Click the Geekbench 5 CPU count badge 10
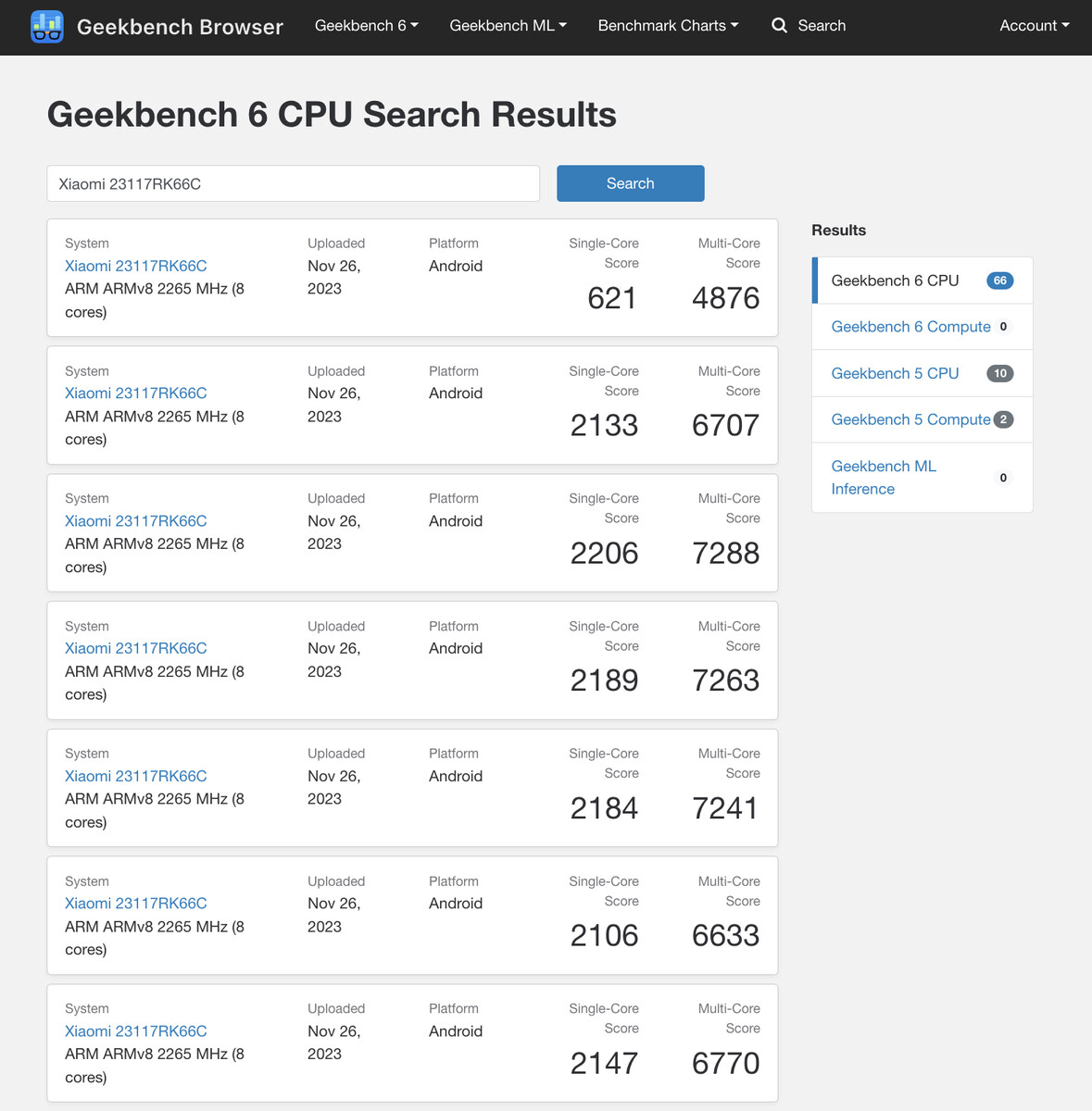 [x=1000, y=373]
